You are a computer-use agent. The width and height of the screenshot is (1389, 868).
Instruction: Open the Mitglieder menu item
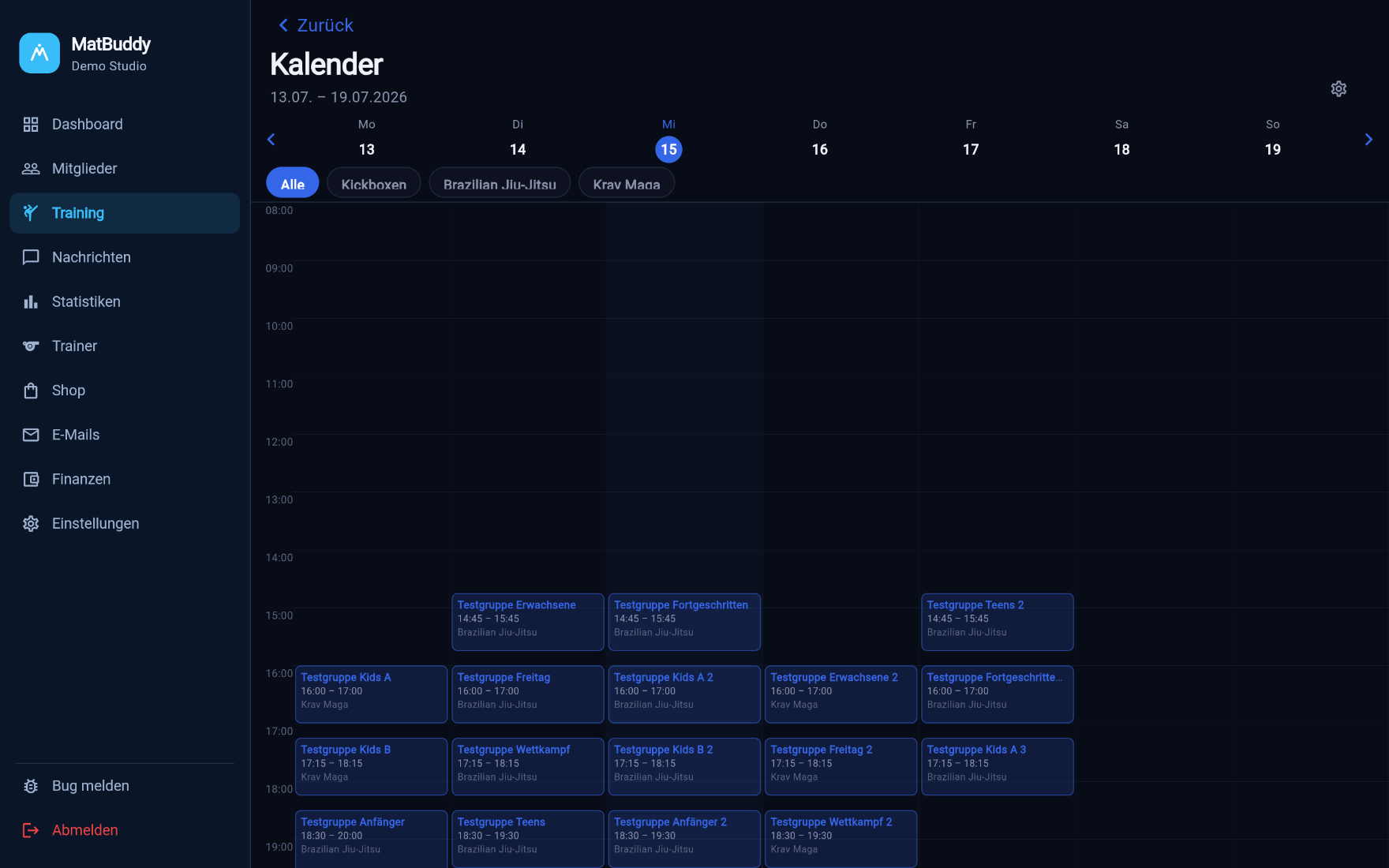tap(125, 168)
